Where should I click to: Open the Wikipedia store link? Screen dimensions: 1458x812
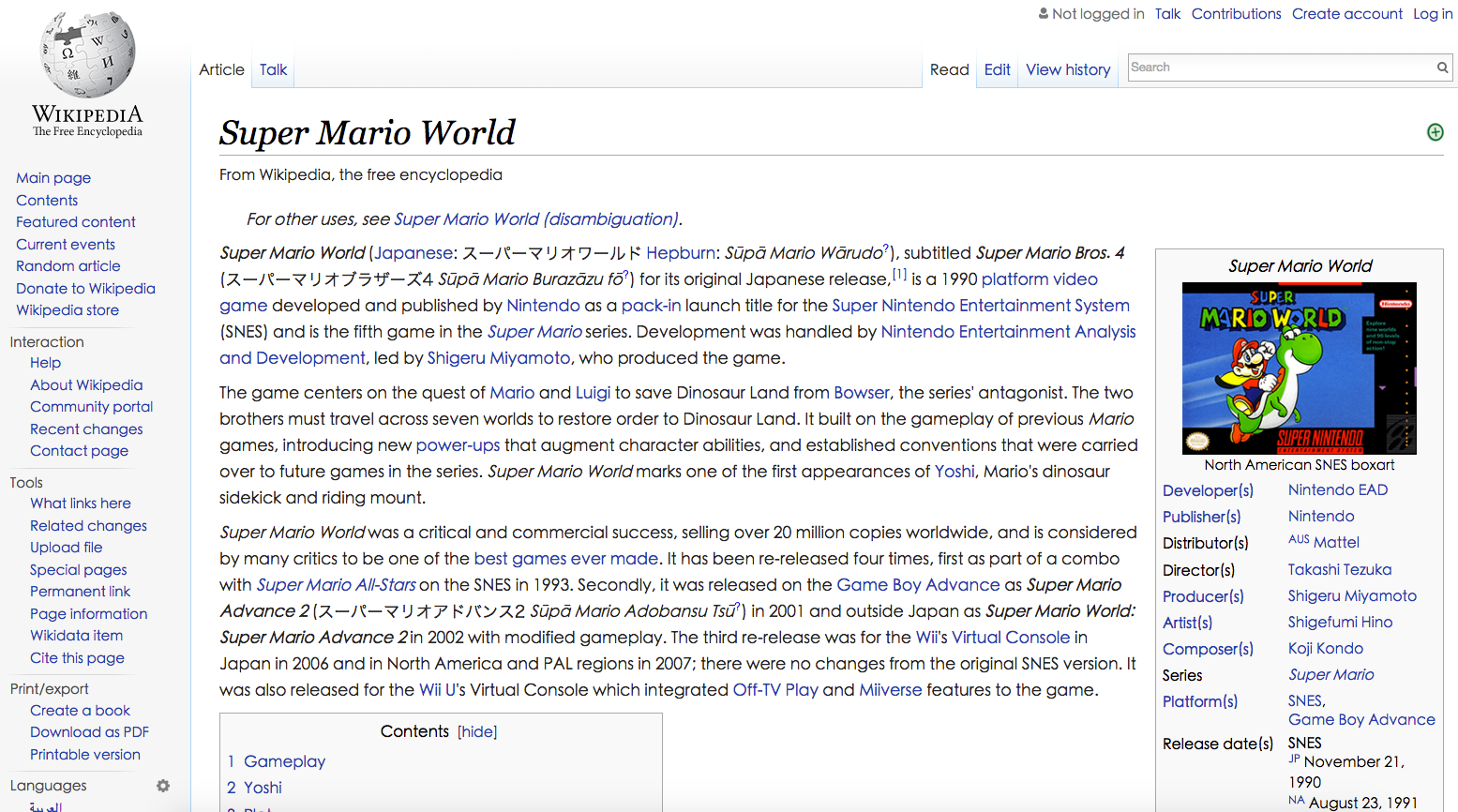coord(68,310)
